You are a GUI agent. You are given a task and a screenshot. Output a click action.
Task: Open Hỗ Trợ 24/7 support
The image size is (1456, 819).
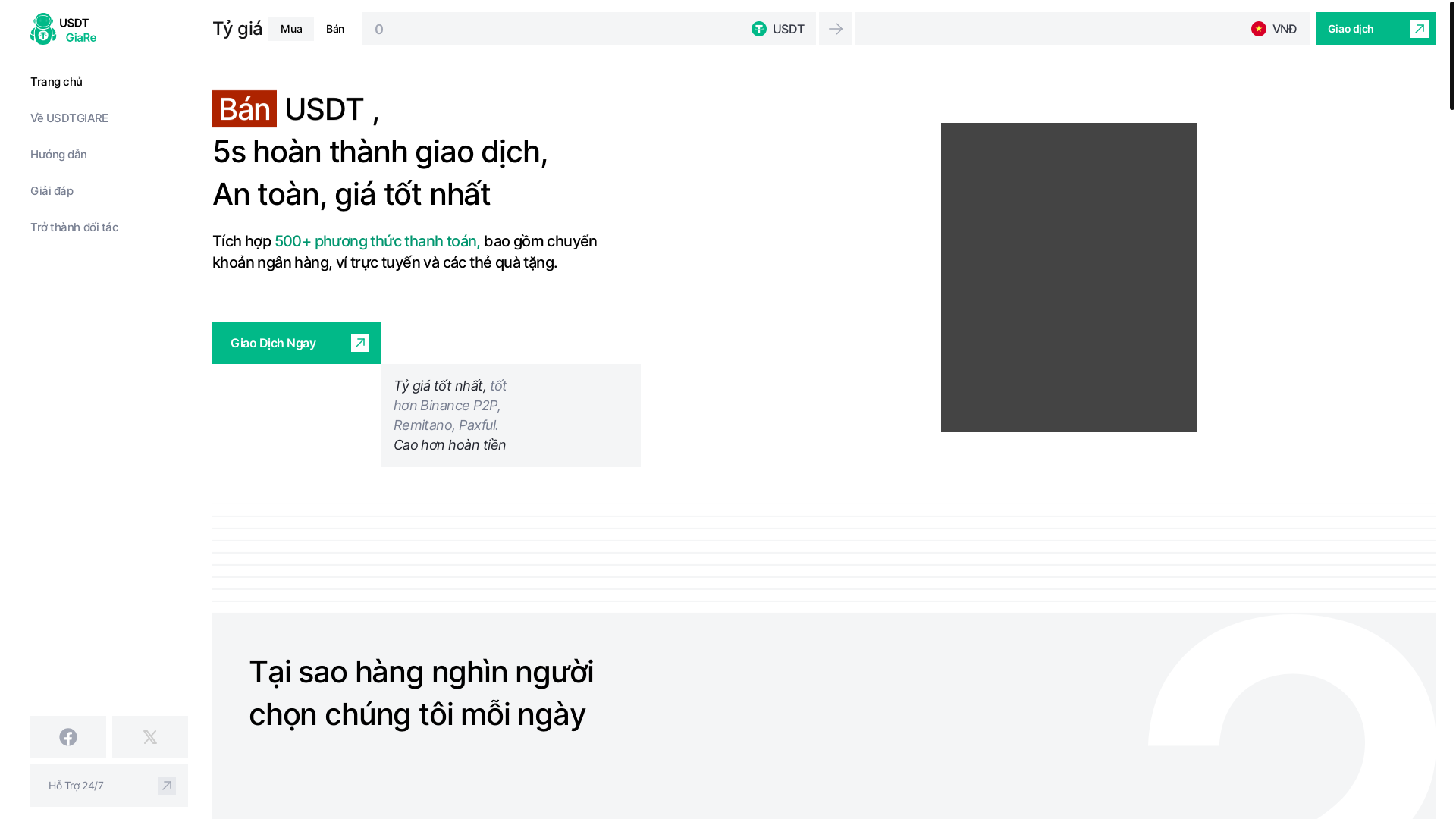click(109, 786)
